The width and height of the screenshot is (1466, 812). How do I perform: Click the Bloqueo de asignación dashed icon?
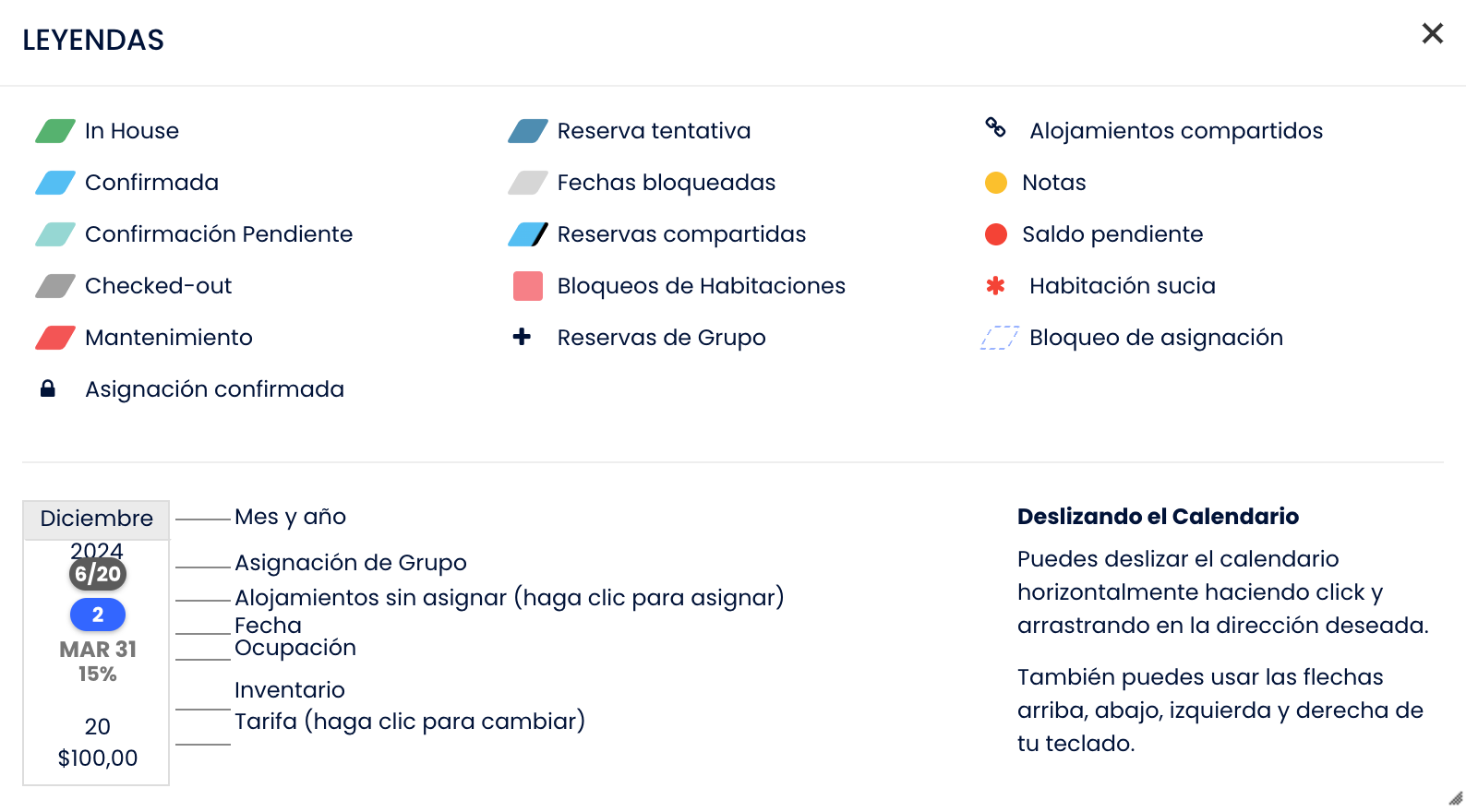tap(999, 338)
